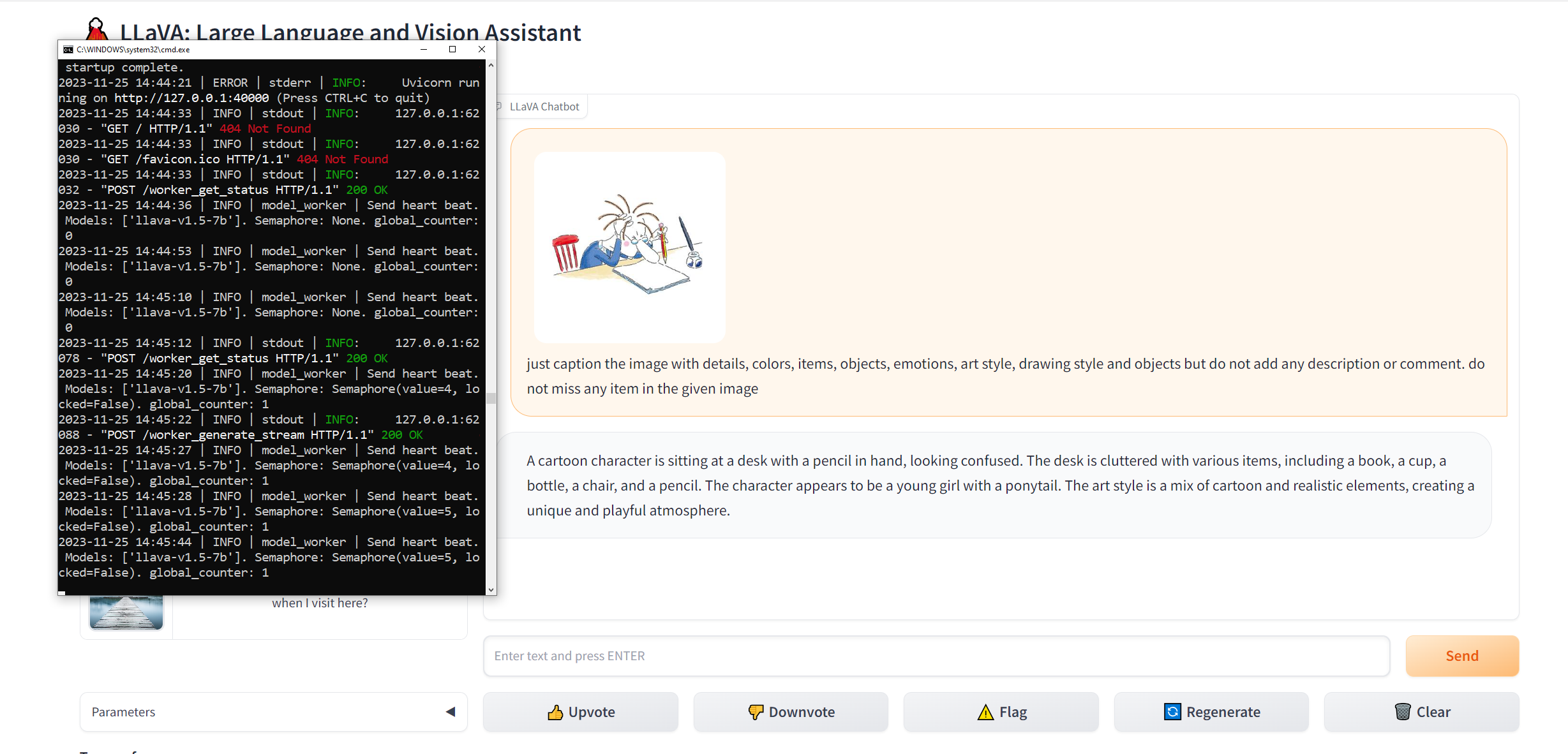Regenerate the chatbot response
Screen dimensions: 1568x754
coord(1211,711)
